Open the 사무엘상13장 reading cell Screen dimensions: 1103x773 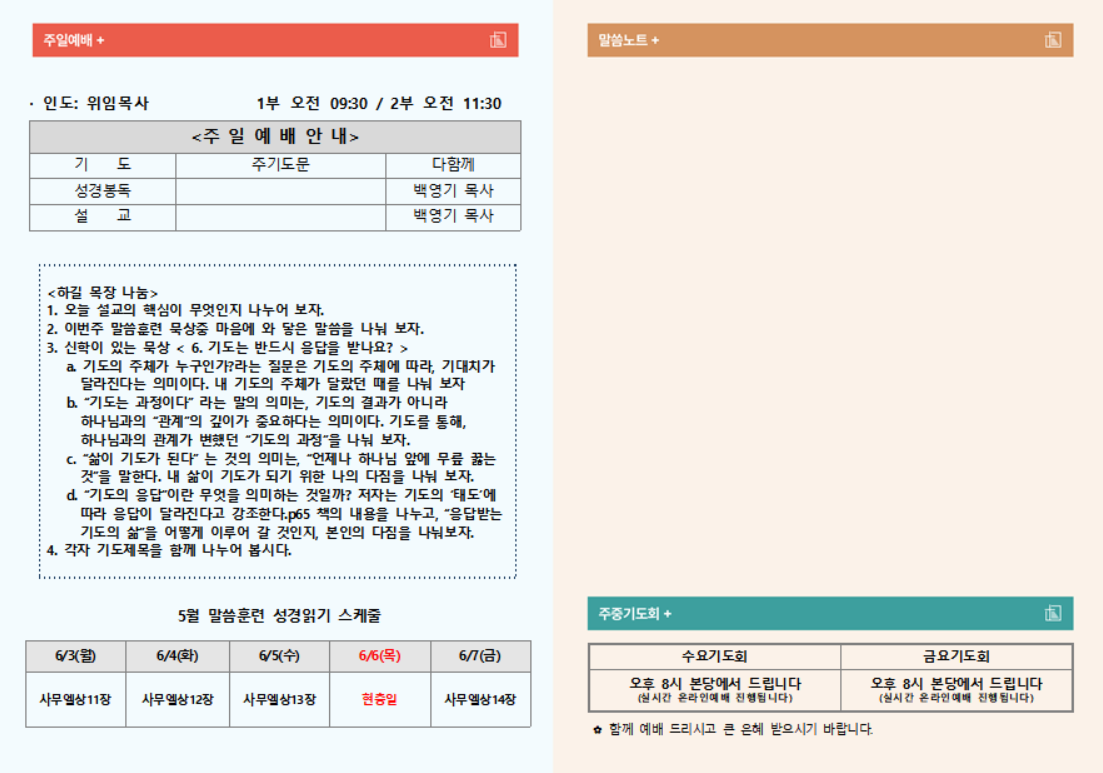pyautogui.click(x=279, y=699)
